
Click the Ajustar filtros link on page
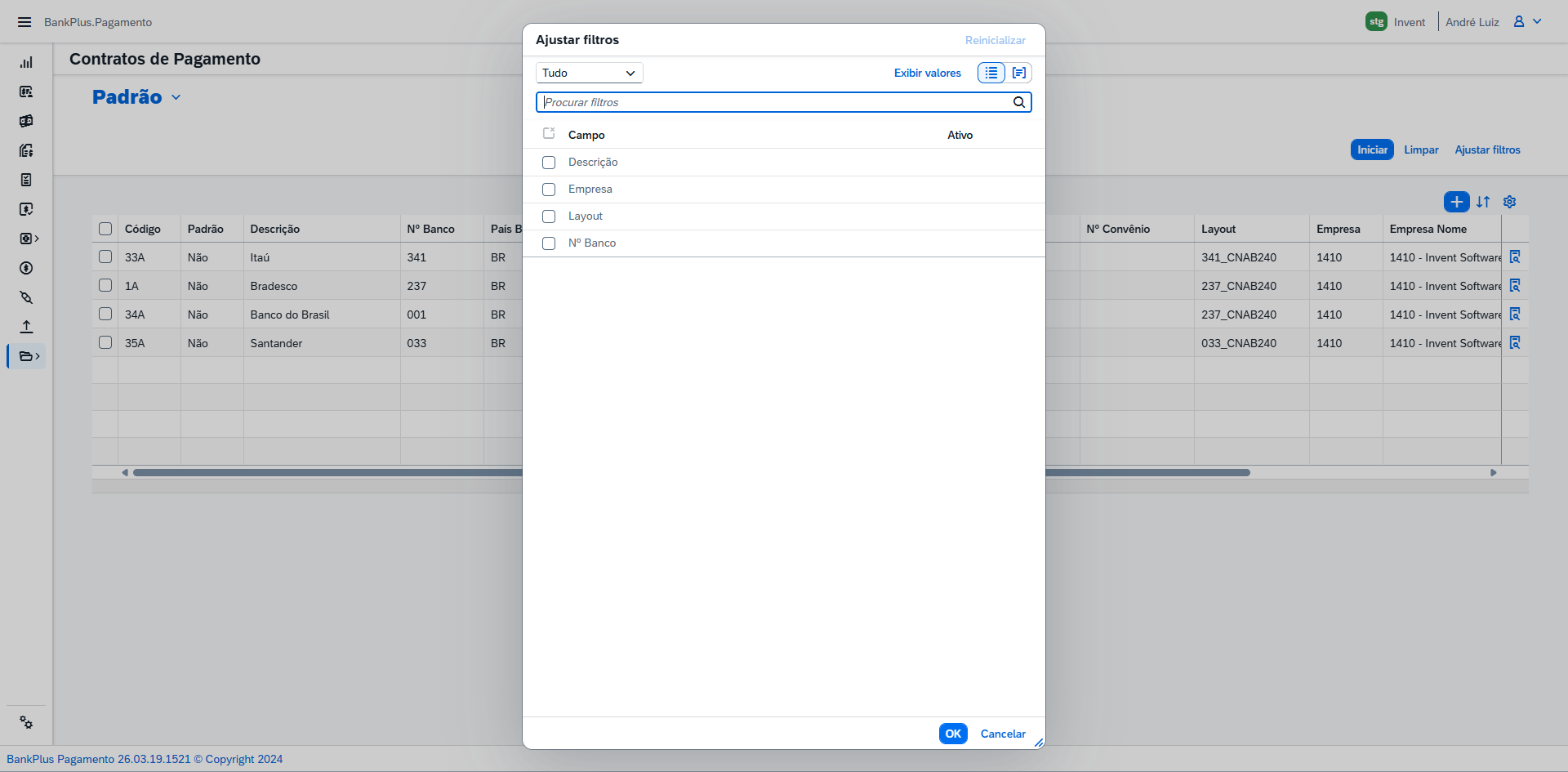(x=1487, y=150)
